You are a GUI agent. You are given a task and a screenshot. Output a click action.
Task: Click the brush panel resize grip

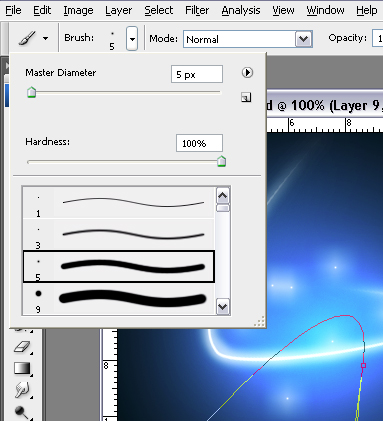259,321
